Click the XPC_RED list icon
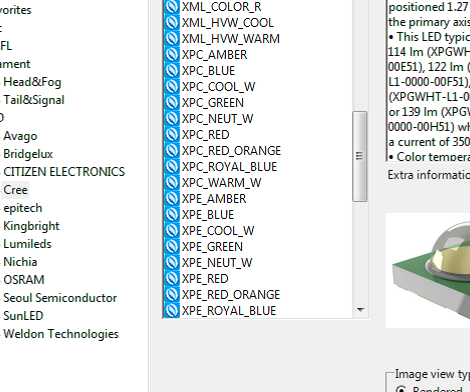The width and height of the screenshot is (470, 392). coord(172,134)
